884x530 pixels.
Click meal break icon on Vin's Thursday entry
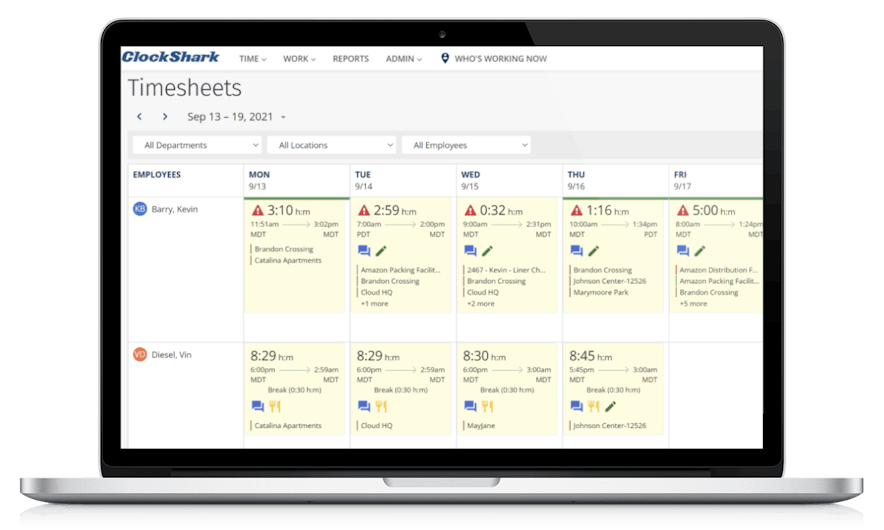pyautogui.click(x=593, y=406)
